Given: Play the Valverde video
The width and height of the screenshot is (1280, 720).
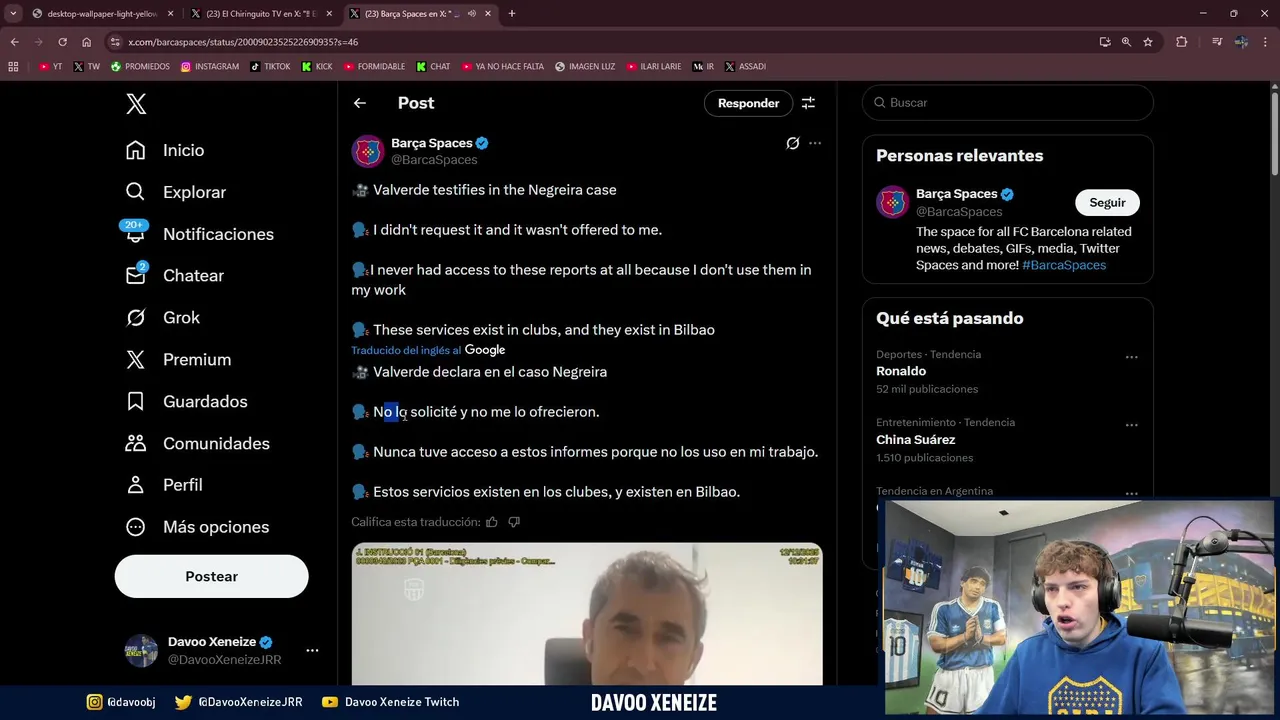Looking at the screenshot, I should tap(587, 614).
